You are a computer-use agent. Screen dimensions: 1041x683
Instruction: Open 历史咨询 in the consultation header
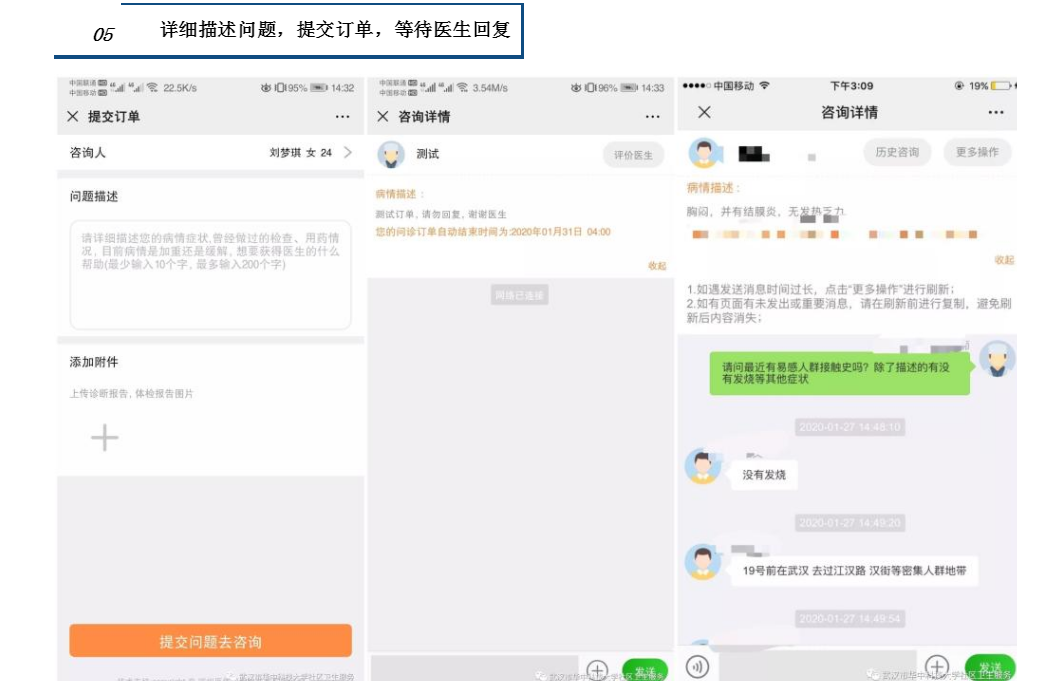[896, 153]
